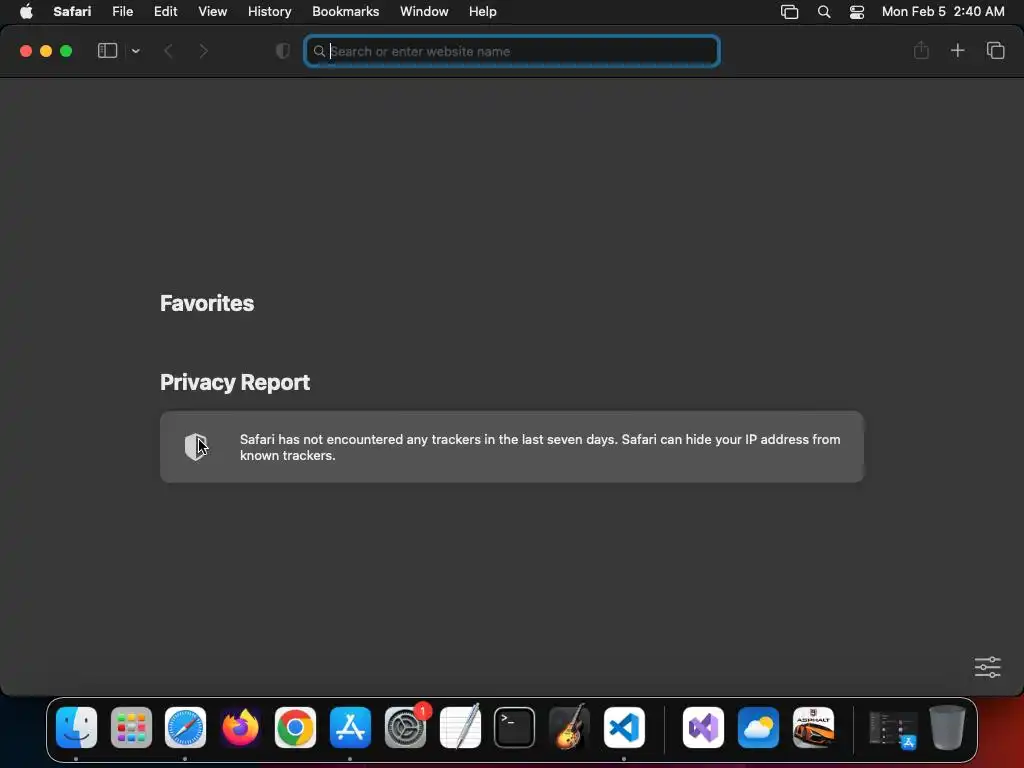Viewport: 1024px width, 768px height.
Task: Open Finder from the Dock
Action: 76,727
